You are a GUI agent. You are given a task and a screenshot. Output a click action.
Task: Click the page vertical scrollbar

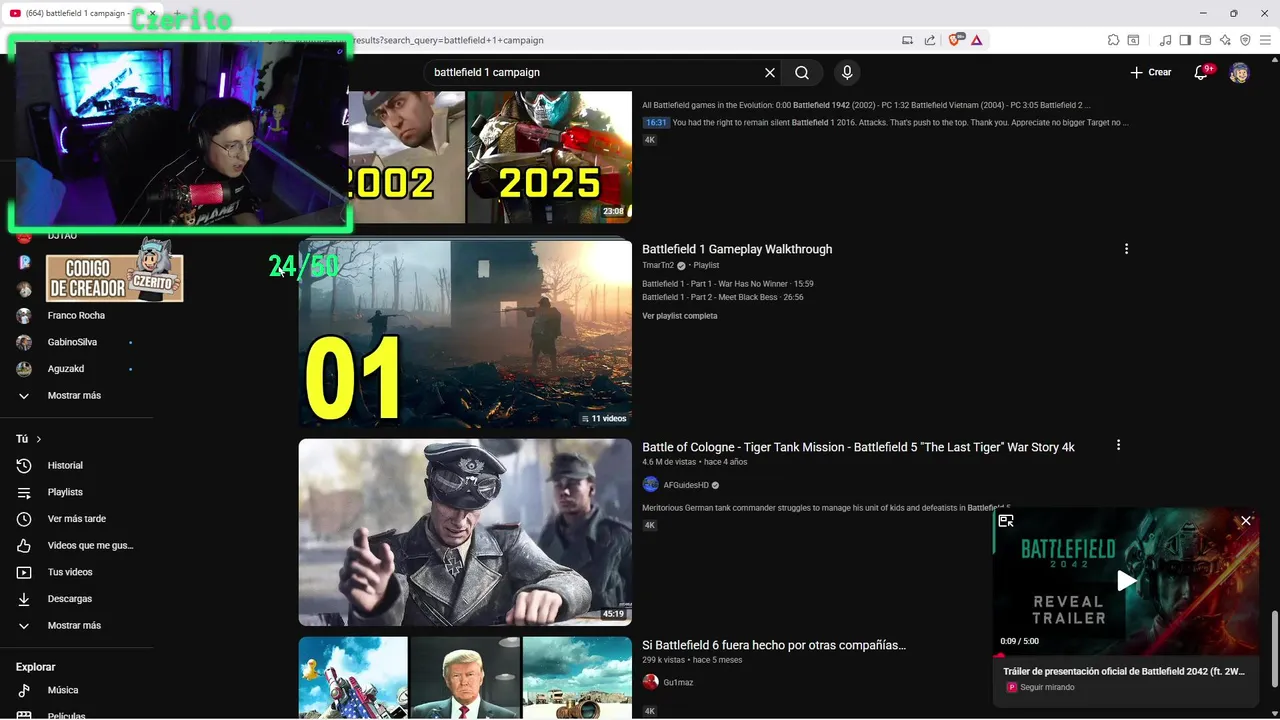tap(1274, 650)
